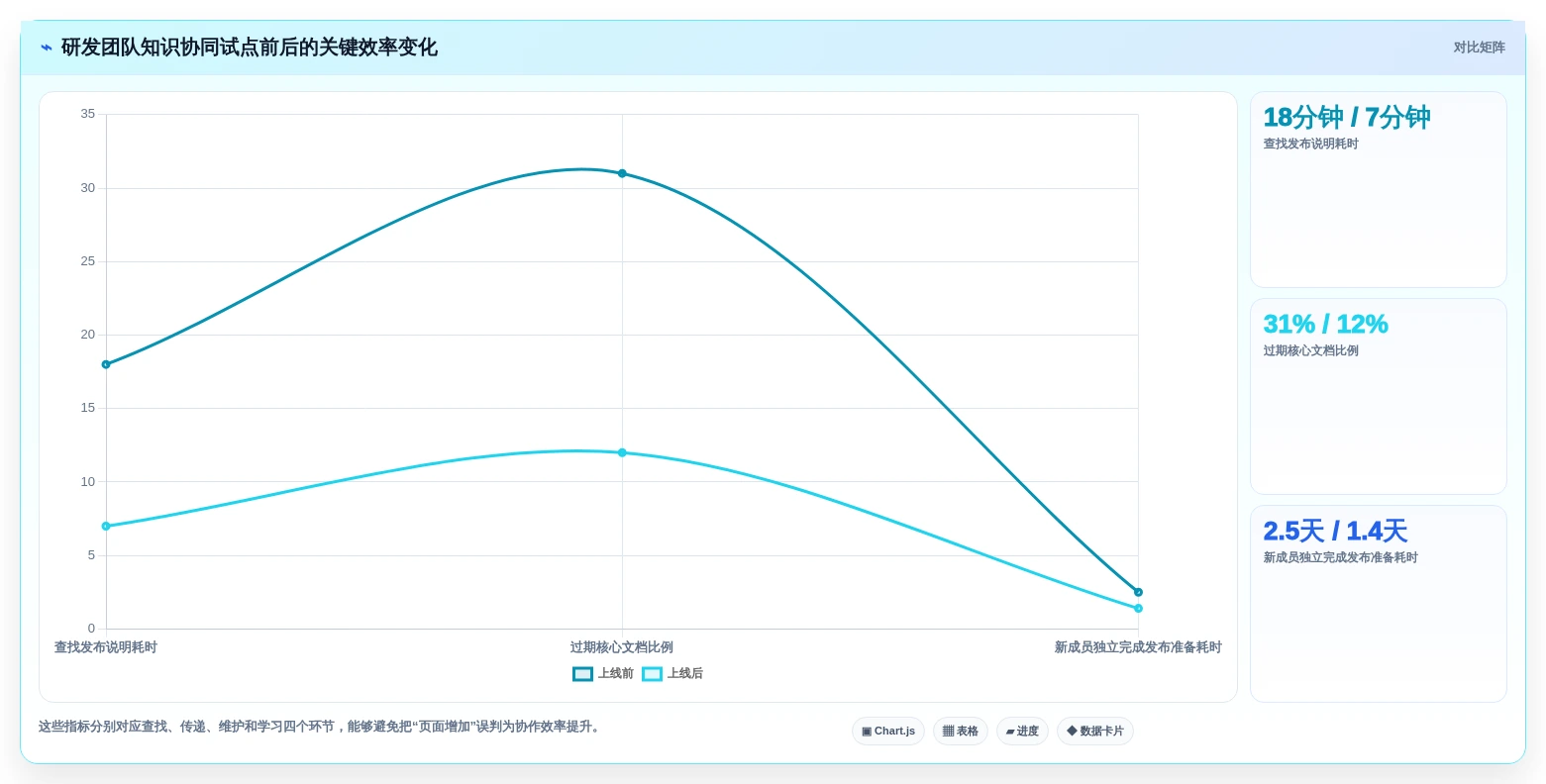This screenshot has height=784, width=1546.
Task: Click the lightning icon beside the title
Action: [47, 48]
